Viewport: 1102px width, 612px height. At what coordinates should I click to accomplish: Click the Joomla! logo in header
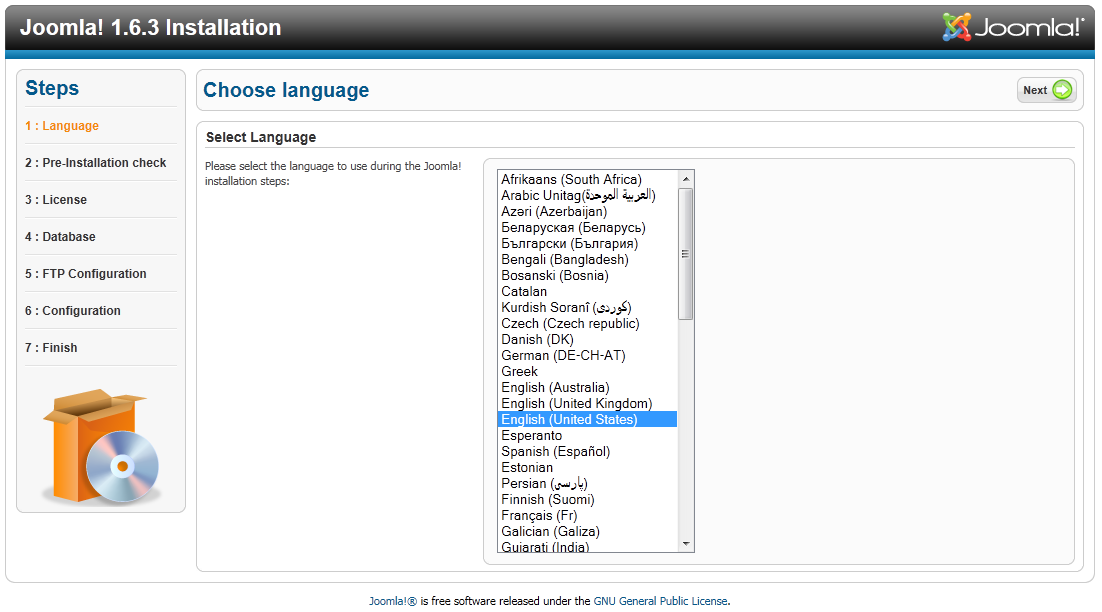tap(1012, 27)
